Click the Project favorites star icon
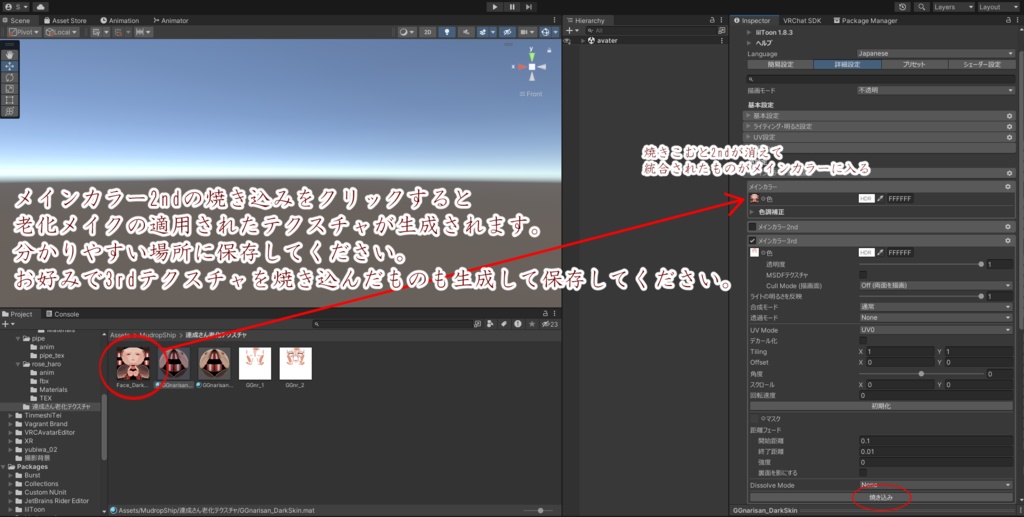 (x=531, y=324)
